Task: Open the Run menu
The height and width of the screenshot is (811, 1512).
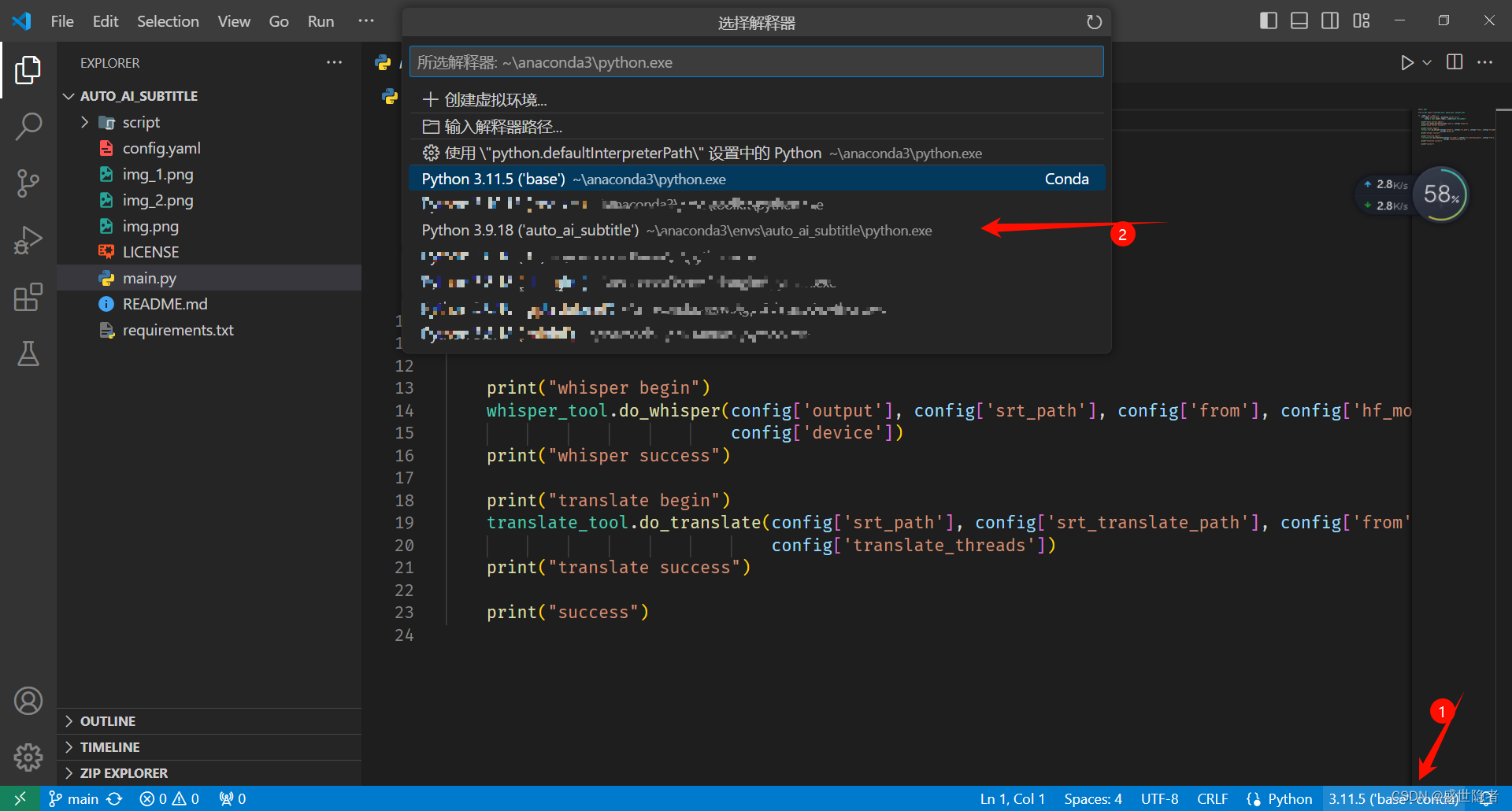Action: [x=321, y=21]
